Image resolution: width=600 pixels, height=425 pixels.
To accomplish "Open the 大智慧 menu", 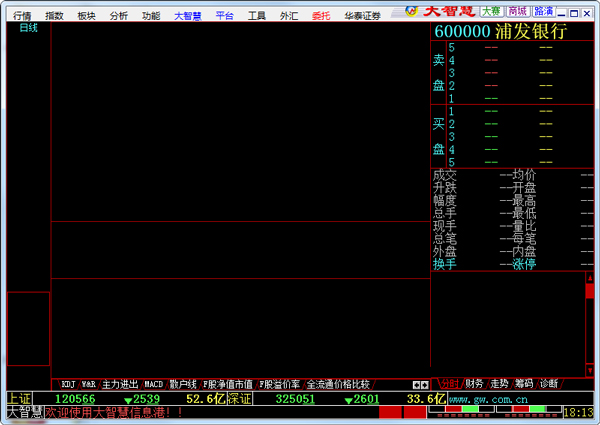I will (188, 16).
